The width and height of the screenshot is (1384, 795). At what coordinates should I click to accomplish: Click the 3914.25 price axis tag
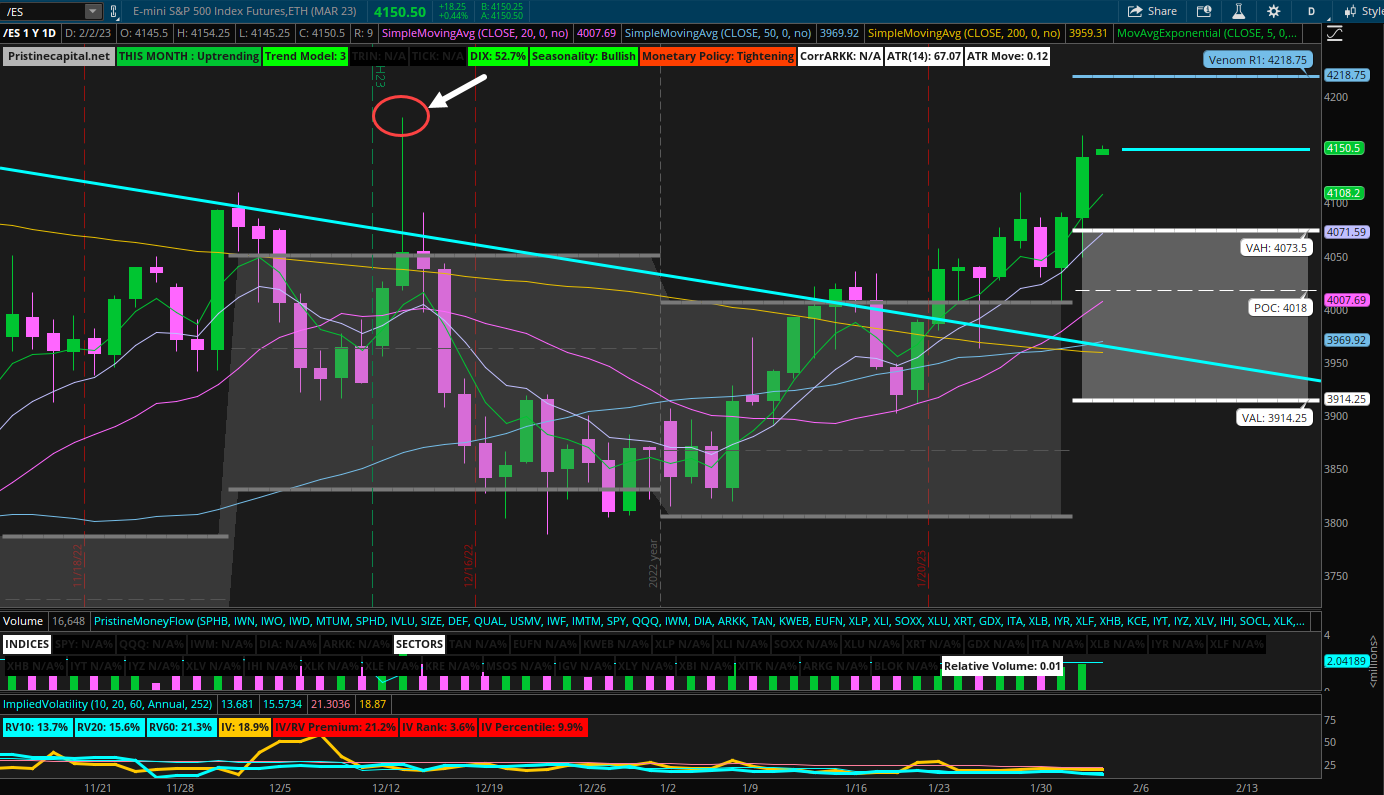(x=1345, y=399)
